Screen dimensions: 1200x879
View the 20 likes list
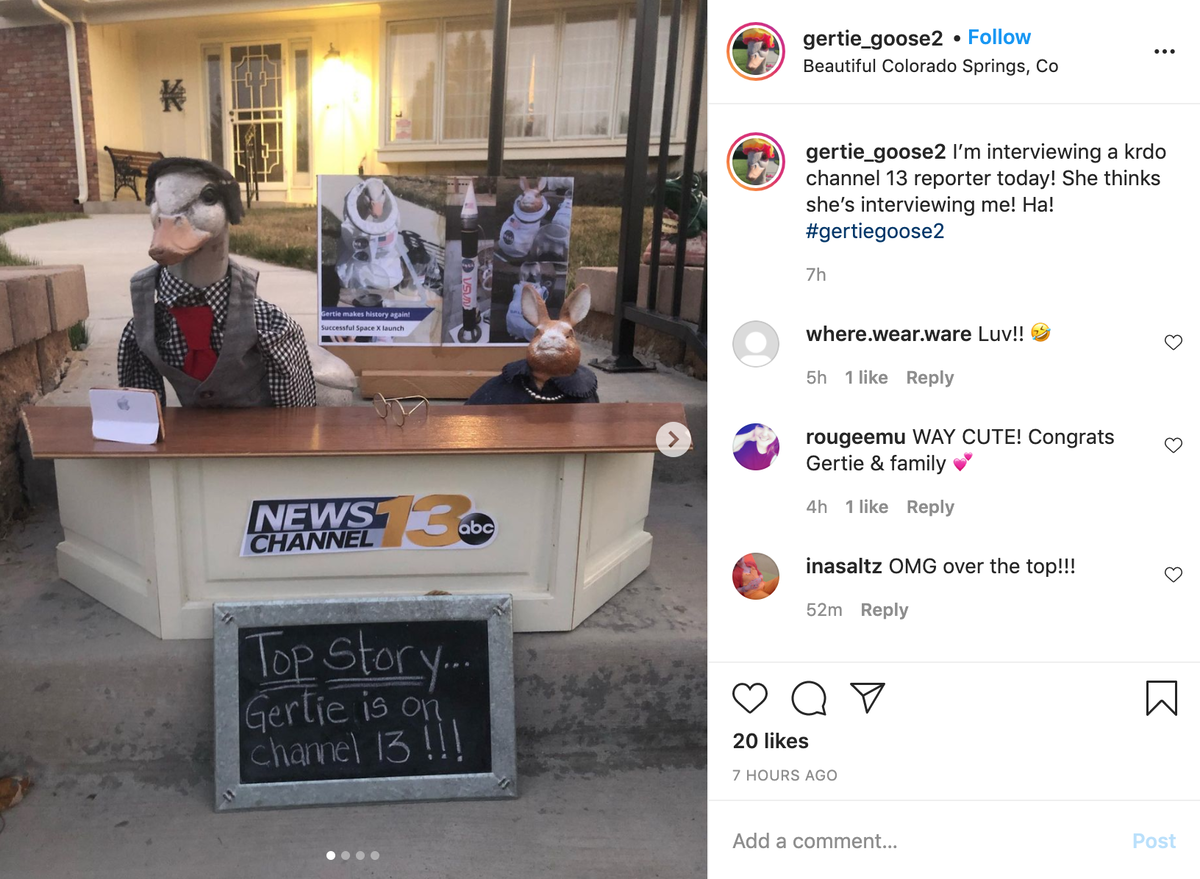(770, 741)
